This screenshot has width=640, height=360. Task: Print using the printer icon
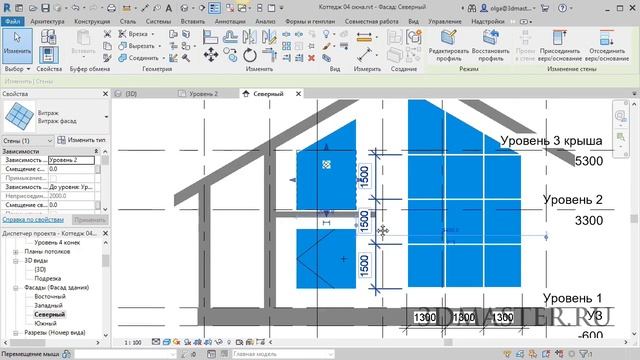pos(111,8)
